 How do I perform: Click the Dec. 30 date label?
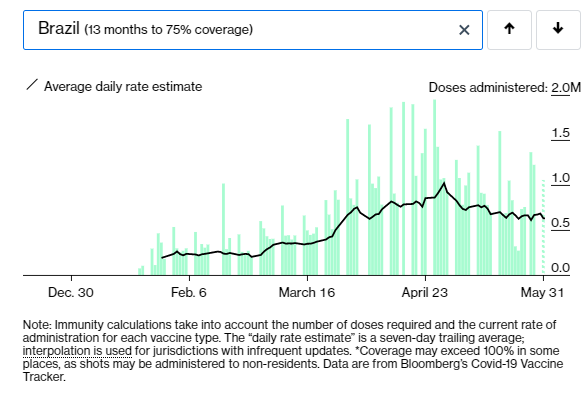(x=71, y=292)
